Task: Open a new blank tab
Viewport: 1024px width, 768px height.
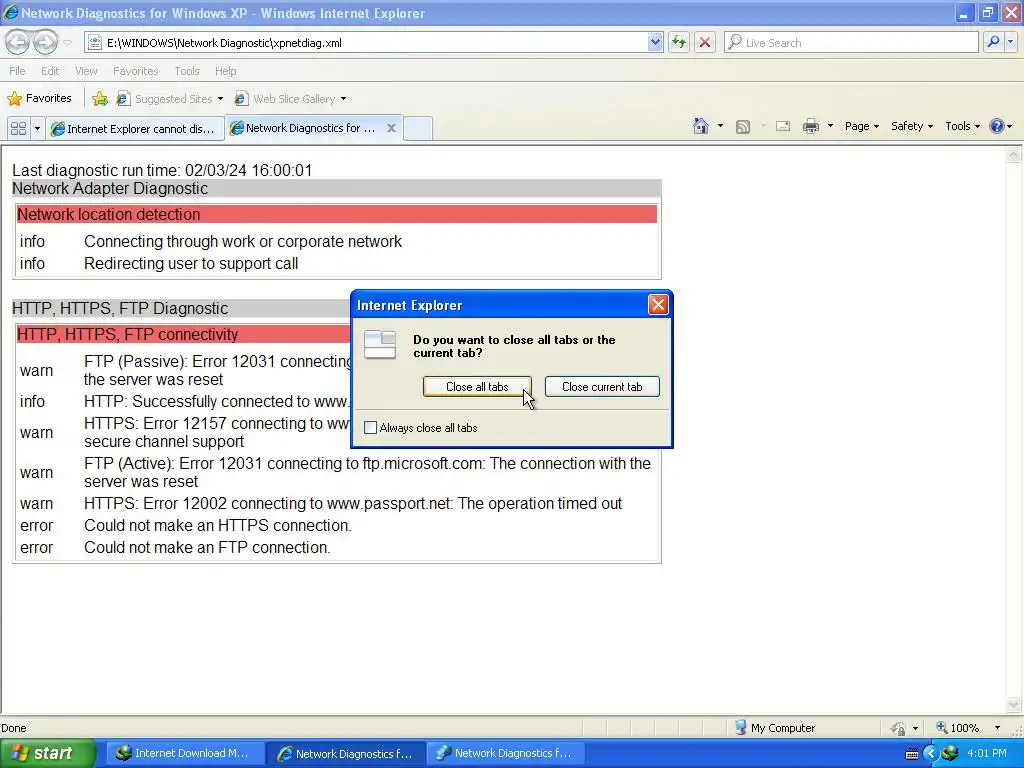Action: pos(418,128)
